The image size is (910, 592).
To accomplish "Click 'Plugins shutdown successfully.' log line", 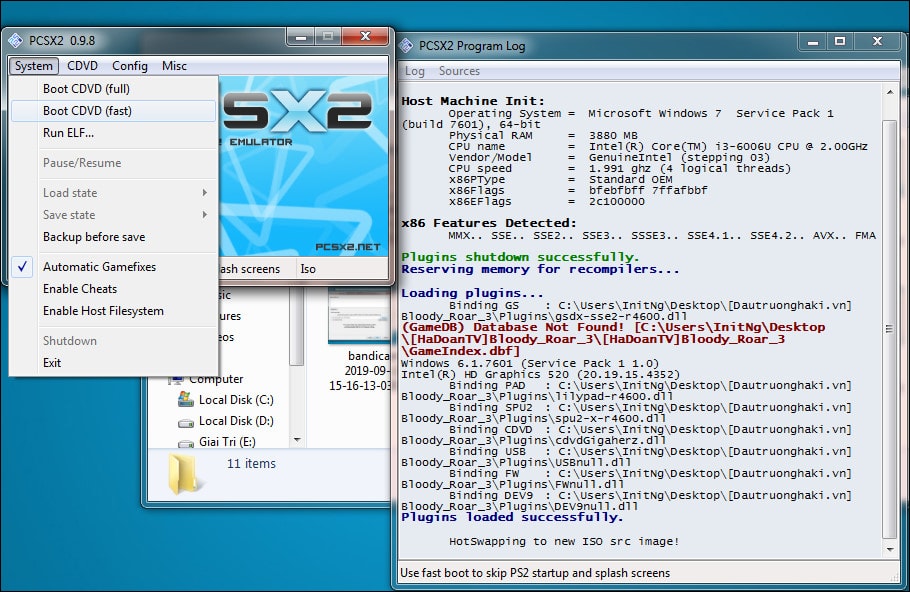I will (x=520, y=257).
